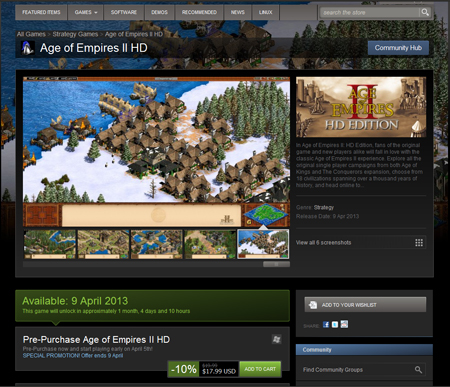This screenshot has height=387, width=450.
Task: Share on Twitter icon
Action: [x=335, y=325]
